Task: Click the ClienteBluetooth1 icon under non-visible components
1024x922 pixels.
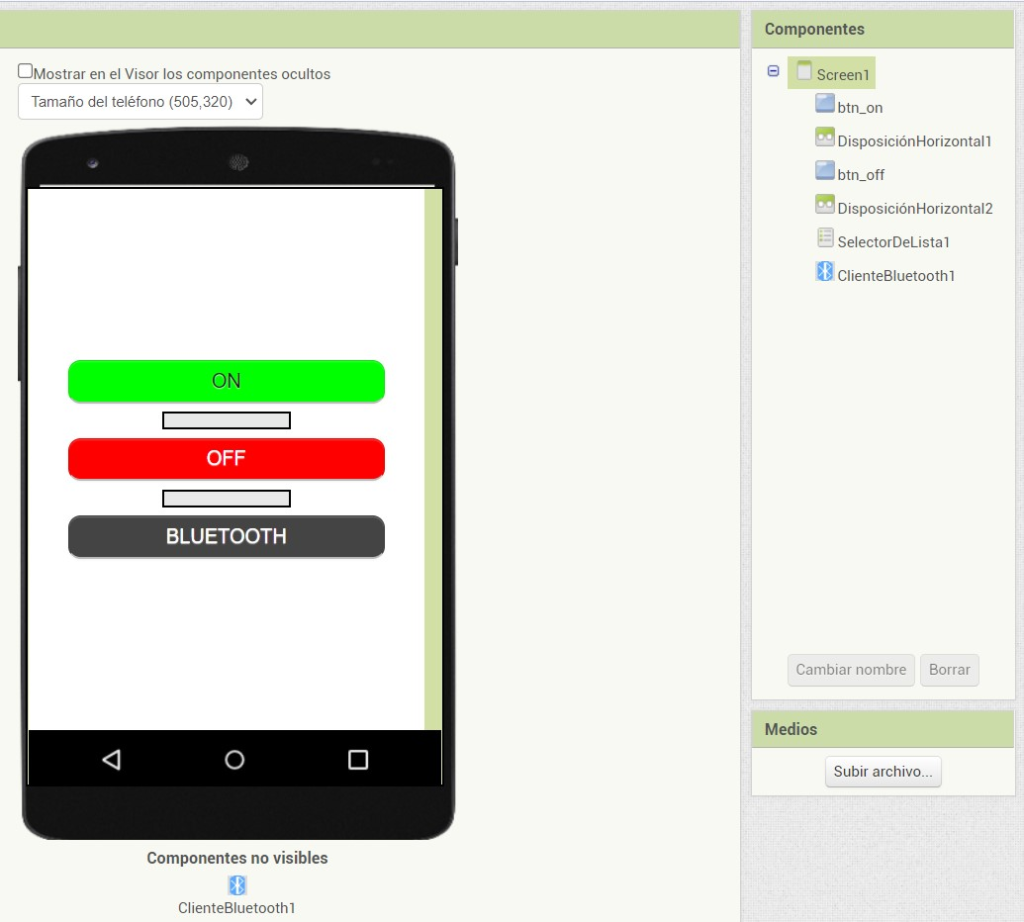Action: pos(237,885)
